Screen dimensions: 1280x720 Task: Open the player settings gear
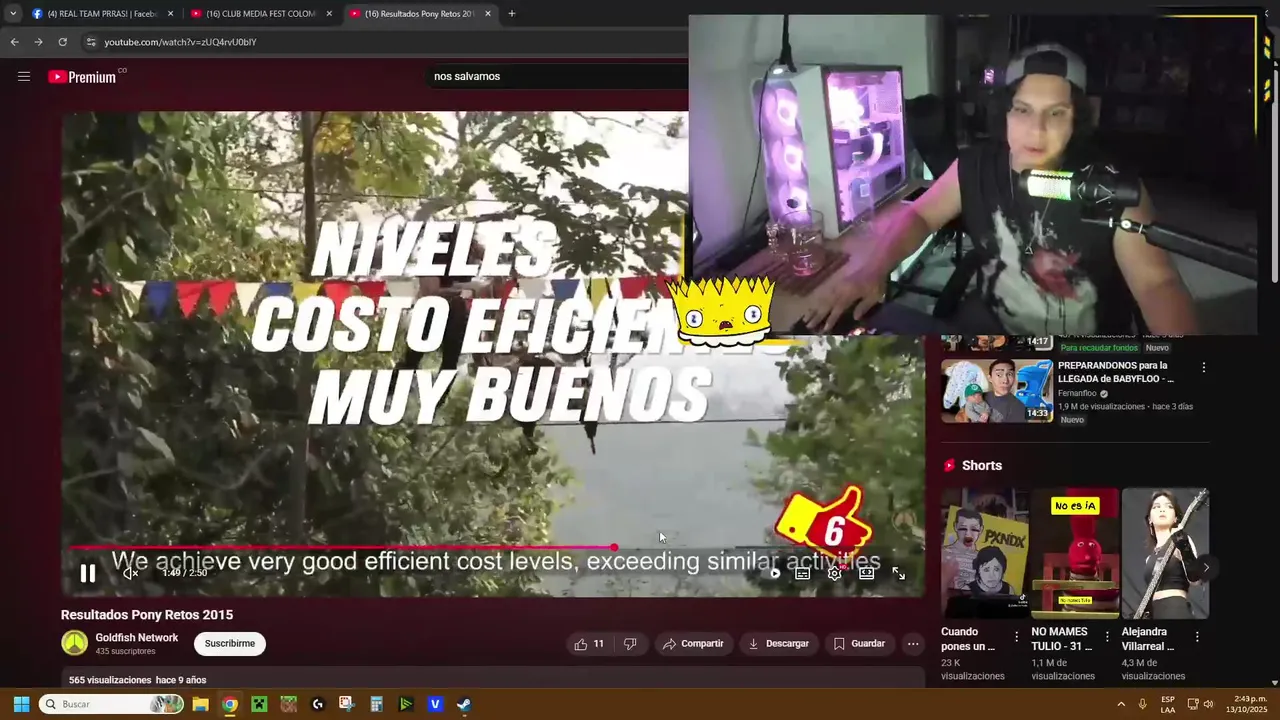pyautogui.click(x=834, y=573)
